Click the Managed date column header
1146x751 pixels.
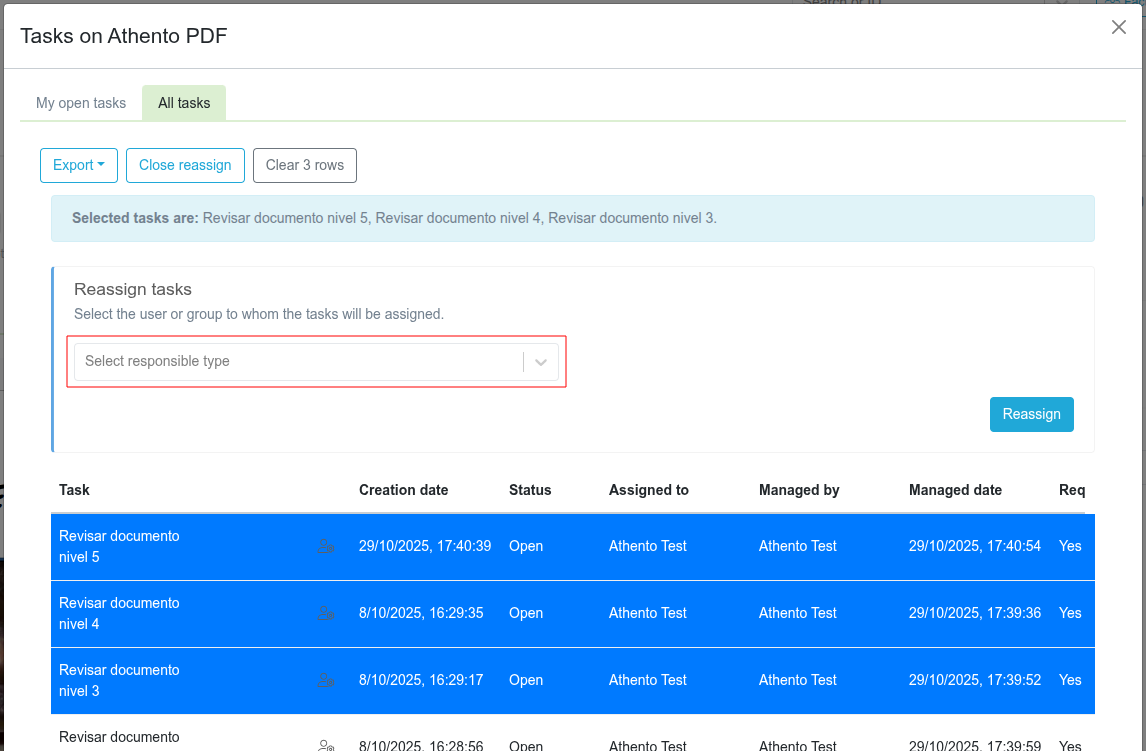pos(955,490)
